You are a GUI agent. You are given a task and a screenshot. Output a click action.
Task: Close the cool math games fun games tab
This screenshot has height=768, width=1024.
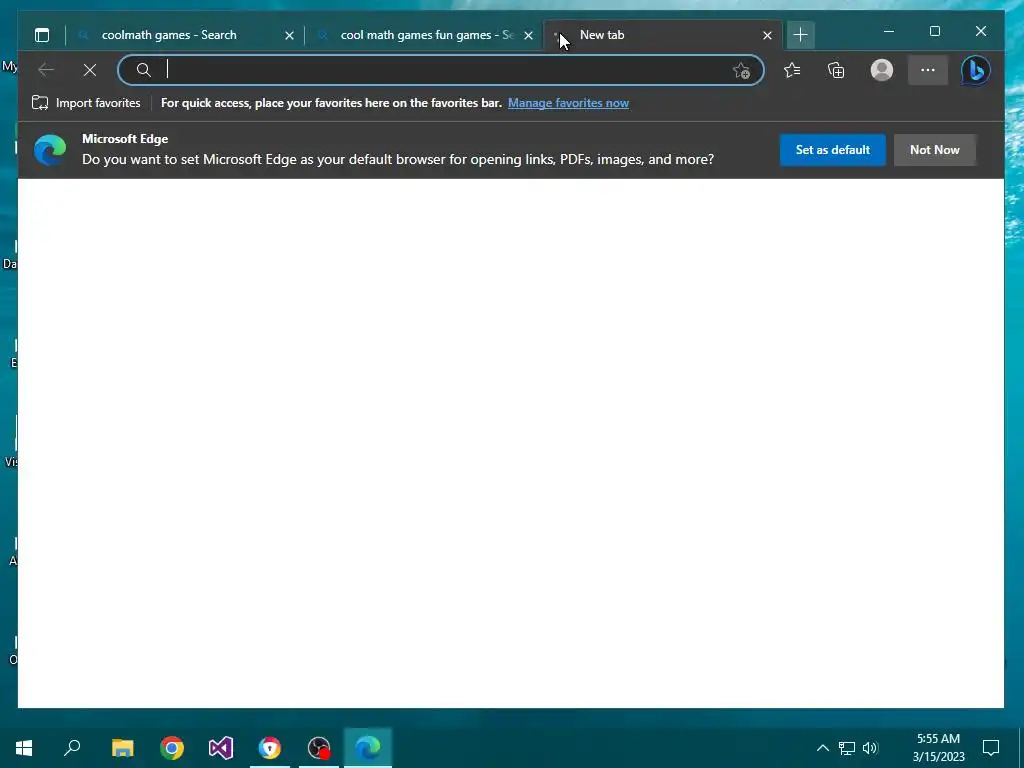528,35
